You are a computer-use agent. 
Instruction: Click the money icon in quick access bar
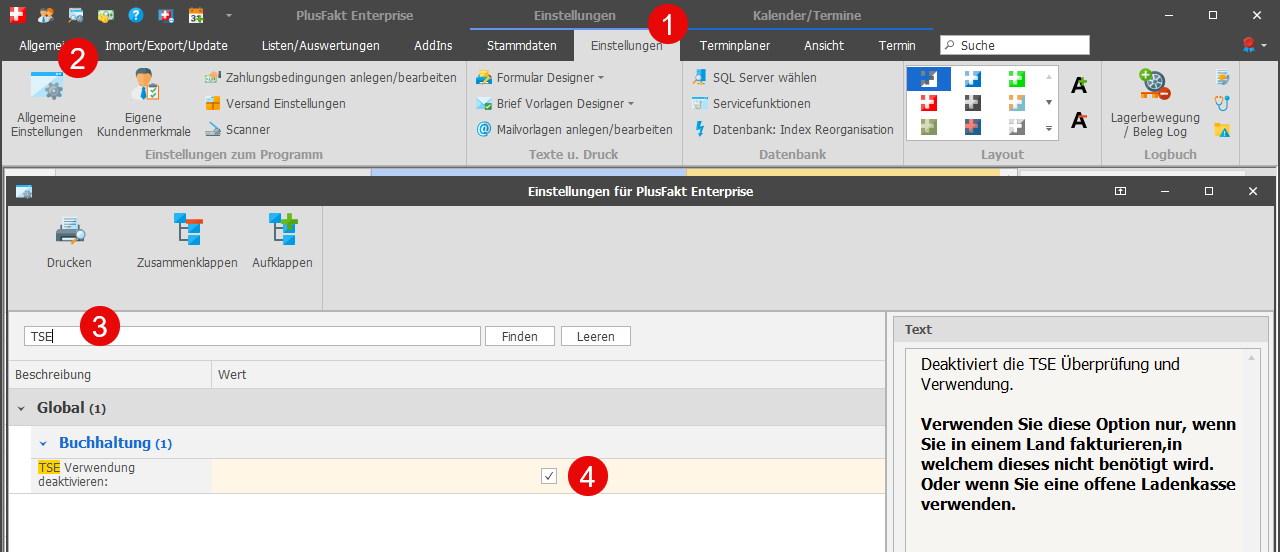coord(106,15)
